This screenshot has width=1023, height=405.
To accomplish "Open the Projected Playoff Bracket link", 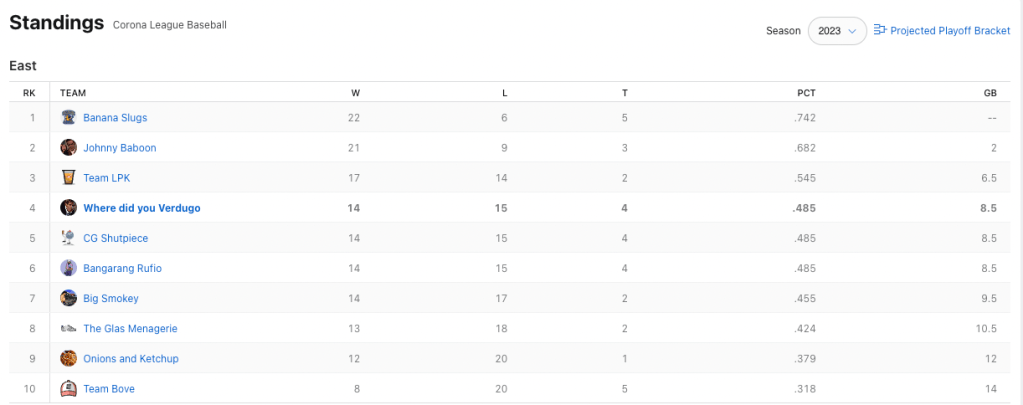I will [x=950, y=31].
